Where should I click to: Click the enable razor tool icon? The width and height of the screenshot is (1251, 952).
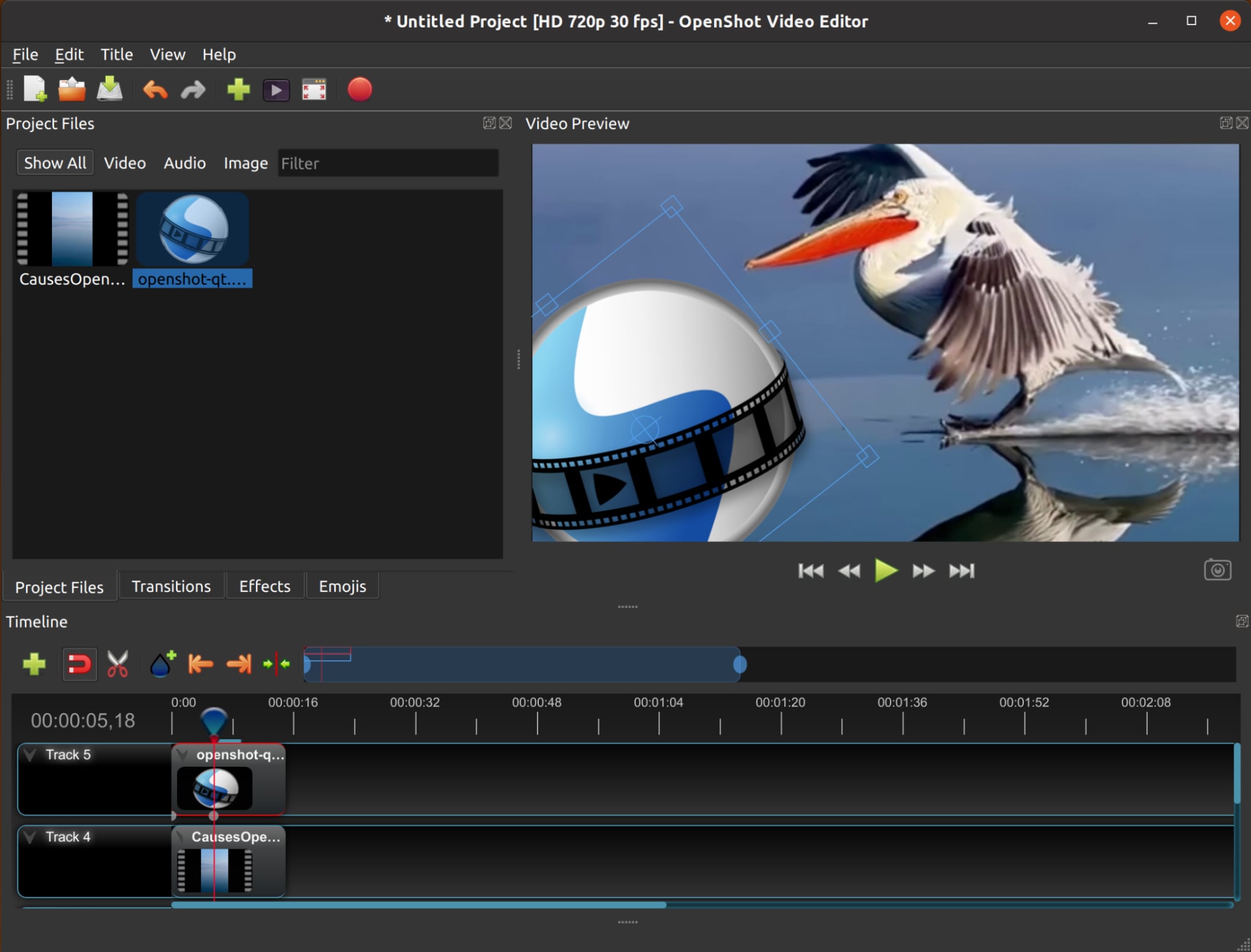pos(117,664)
